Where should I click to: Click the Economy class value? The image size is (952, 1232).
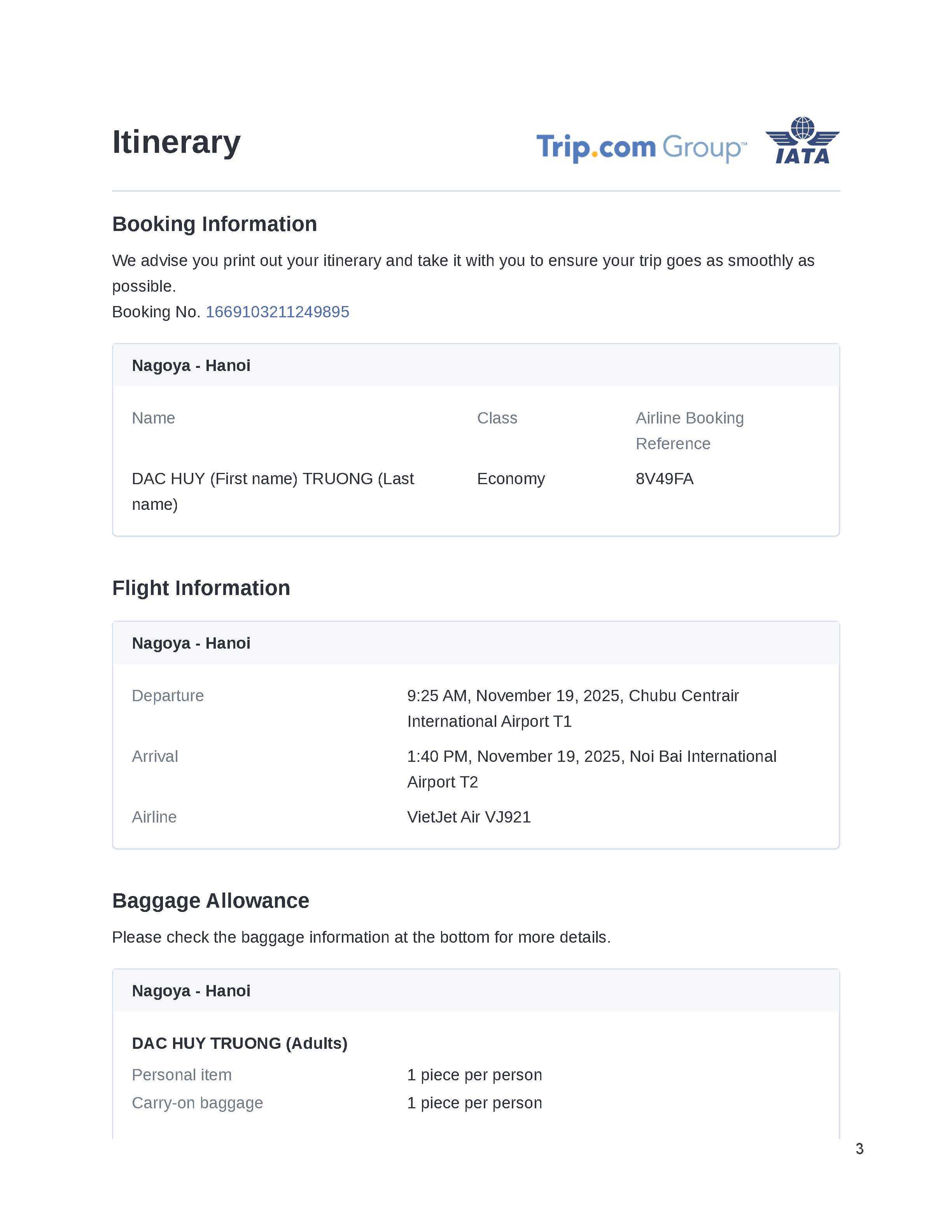[510, 479]
